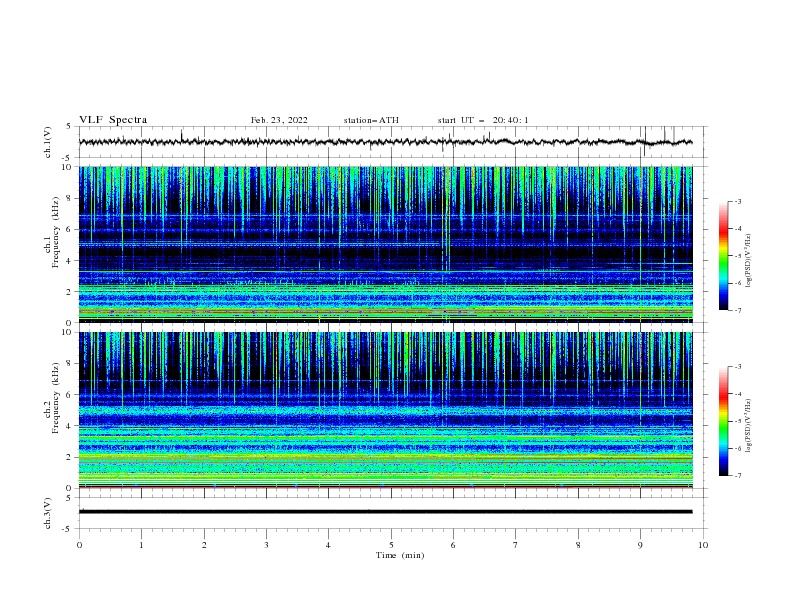This screenshot has height=612, width=792.
Task: Click the ch.1 voltage waveform trace
Action: click(385, 142)
